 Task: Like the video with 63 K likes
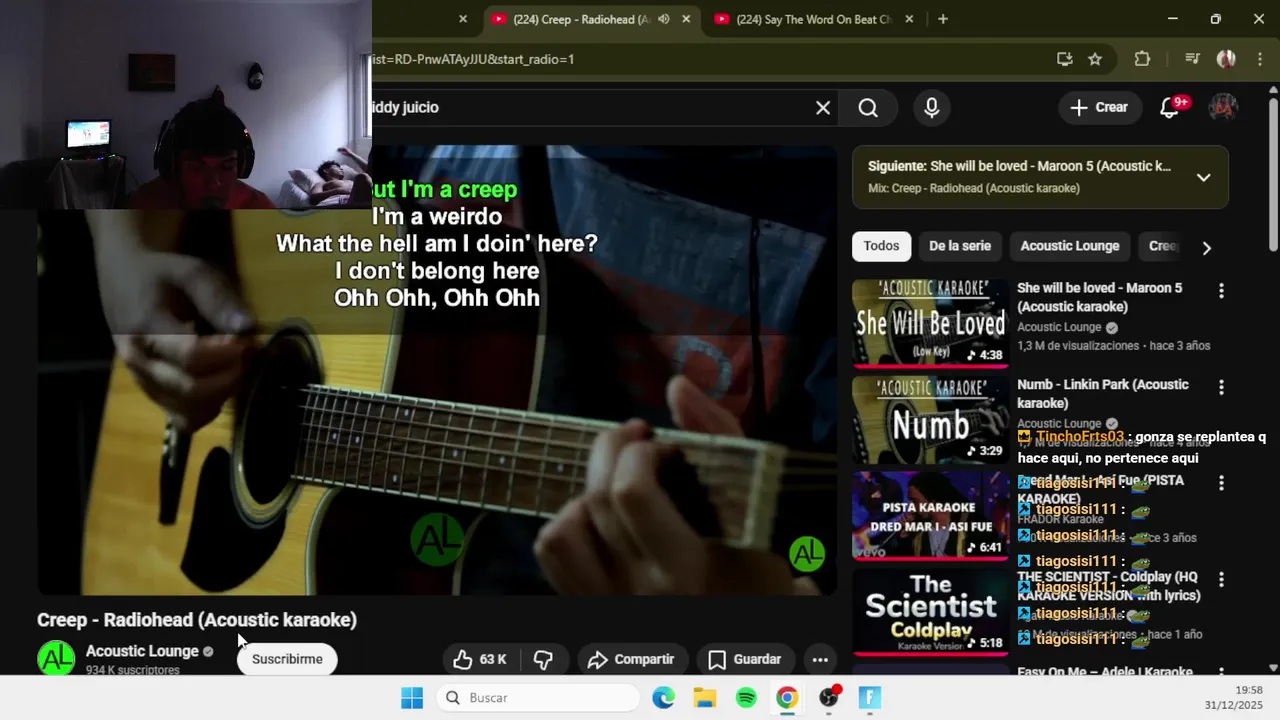click(480, 659)
